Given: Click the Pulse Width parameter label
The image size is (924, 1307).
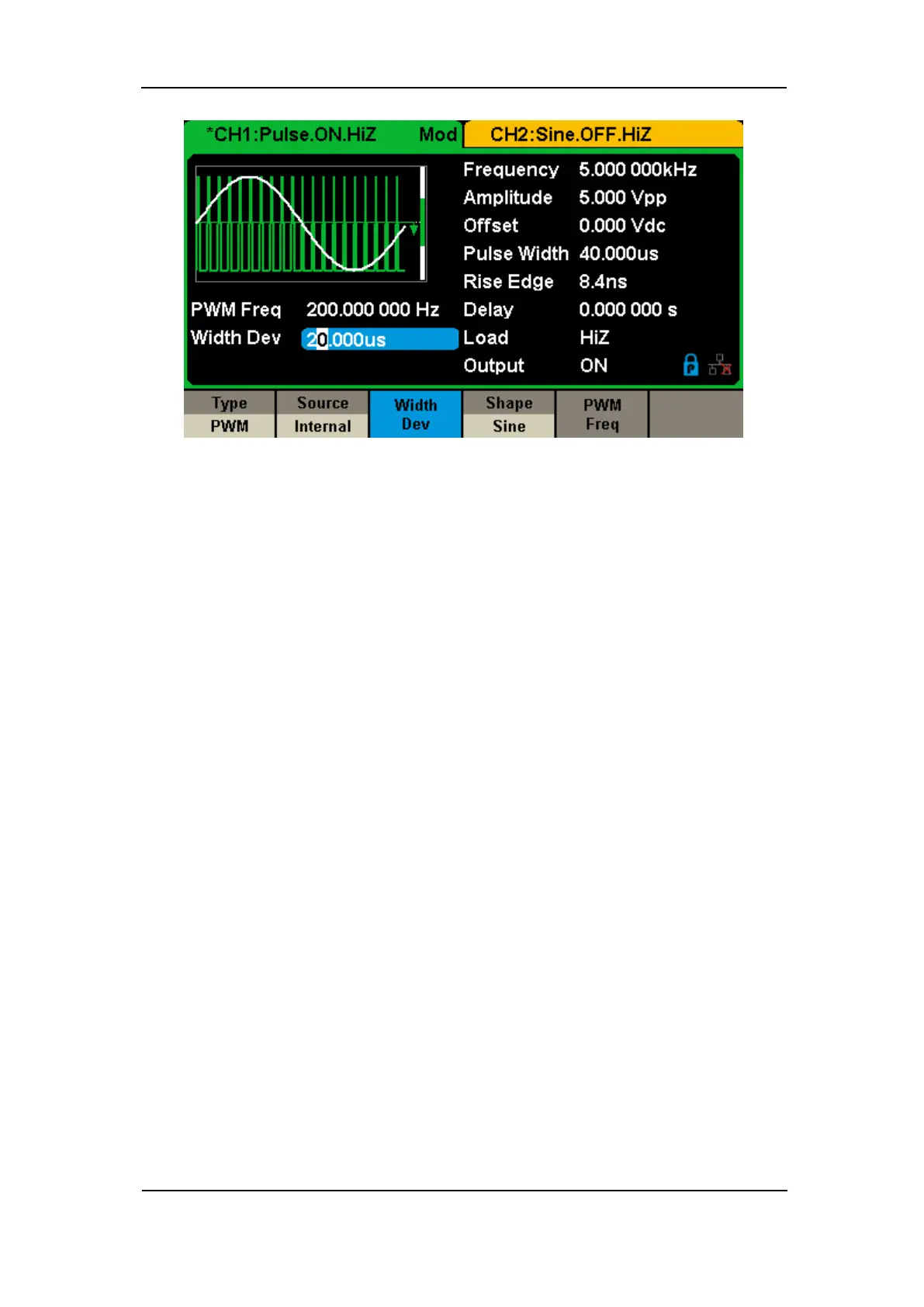Looking at the screenshot, I should [516, 254].
